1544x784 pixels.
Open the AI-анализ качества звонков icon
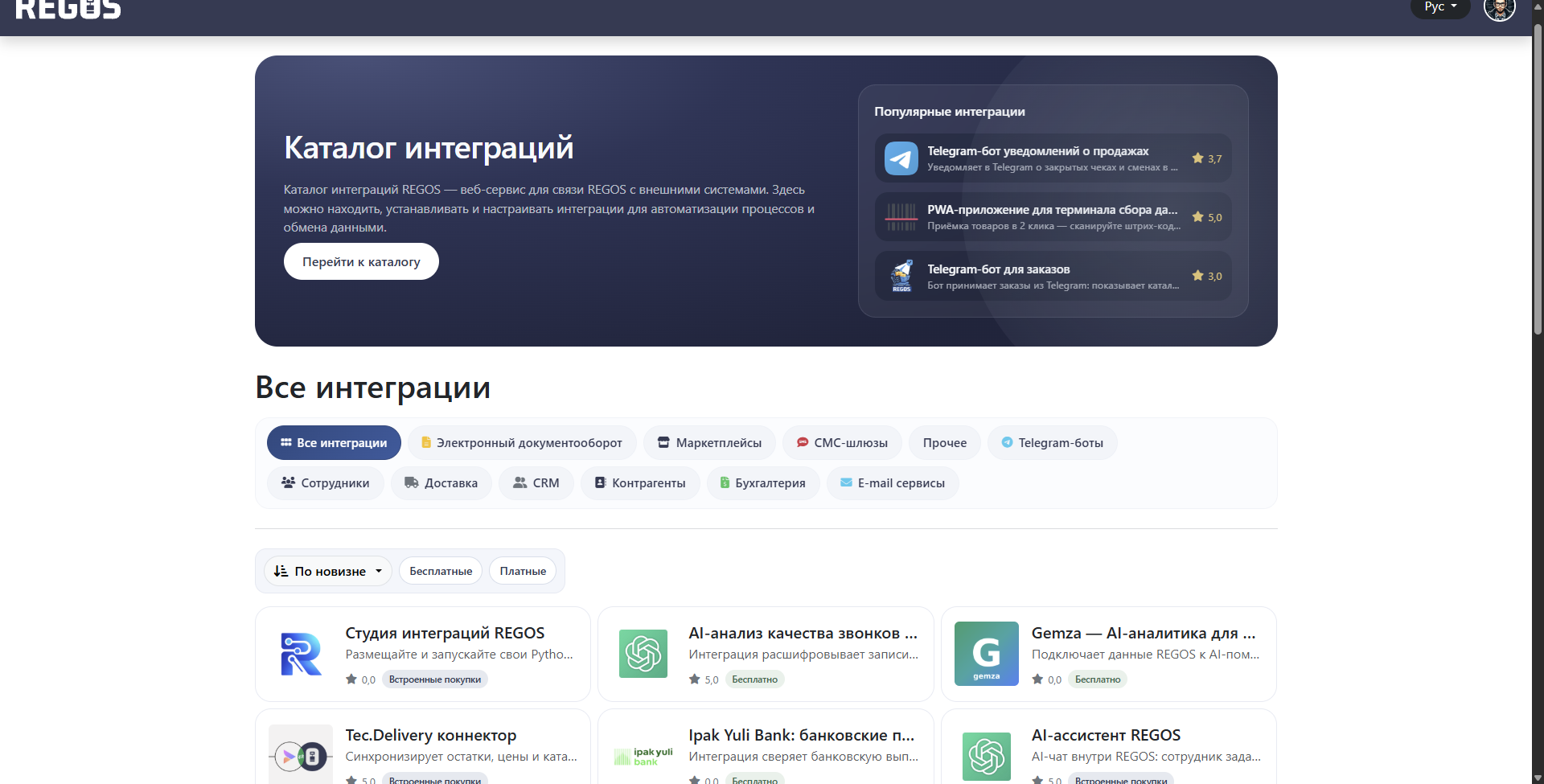click(643, 654)
